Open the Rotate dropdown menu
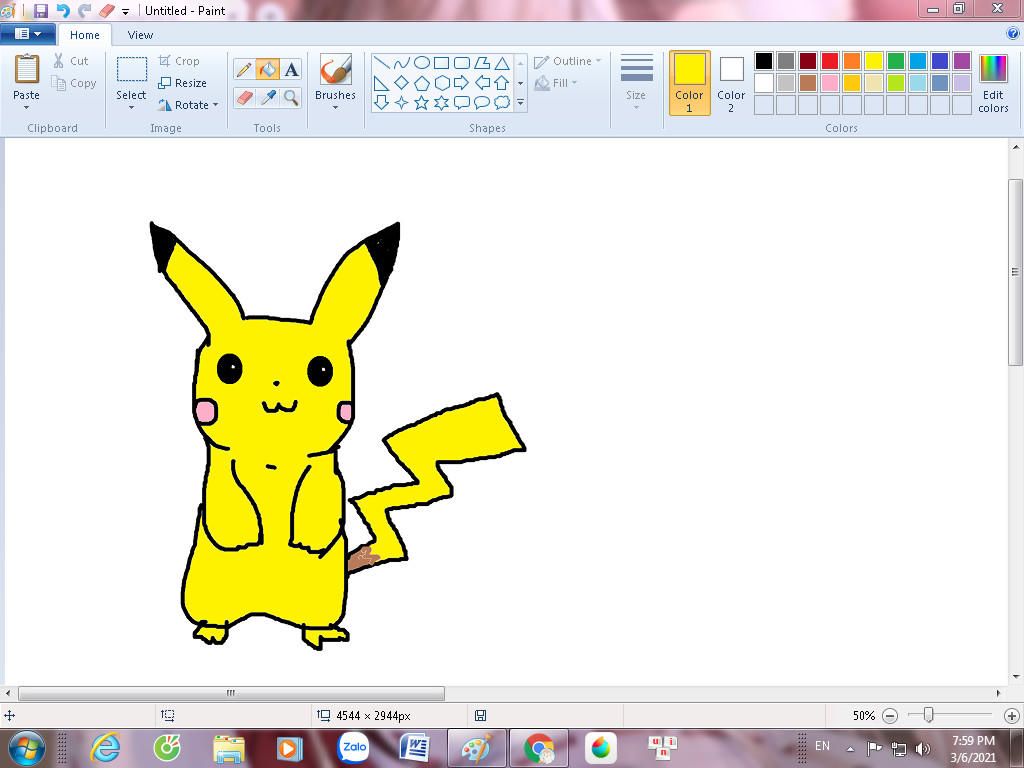1024x768 pixels. [x=188, y=104]
